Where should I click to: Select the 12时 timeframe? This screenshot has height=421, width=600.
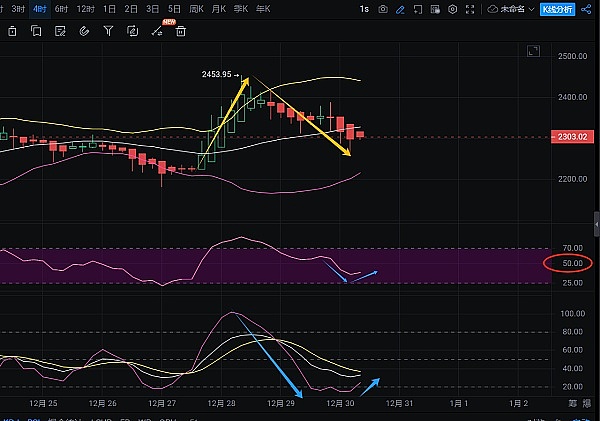point(85,9)
